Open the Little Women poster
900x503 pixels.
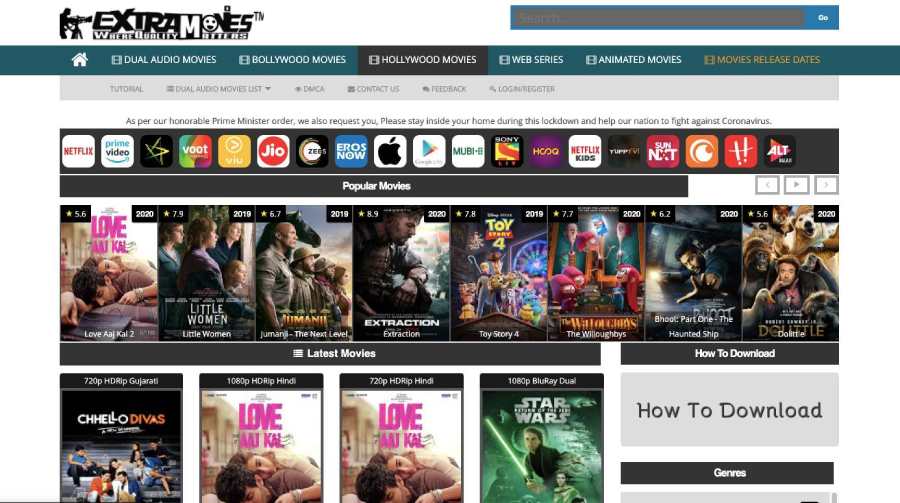(x=207, y=273)
